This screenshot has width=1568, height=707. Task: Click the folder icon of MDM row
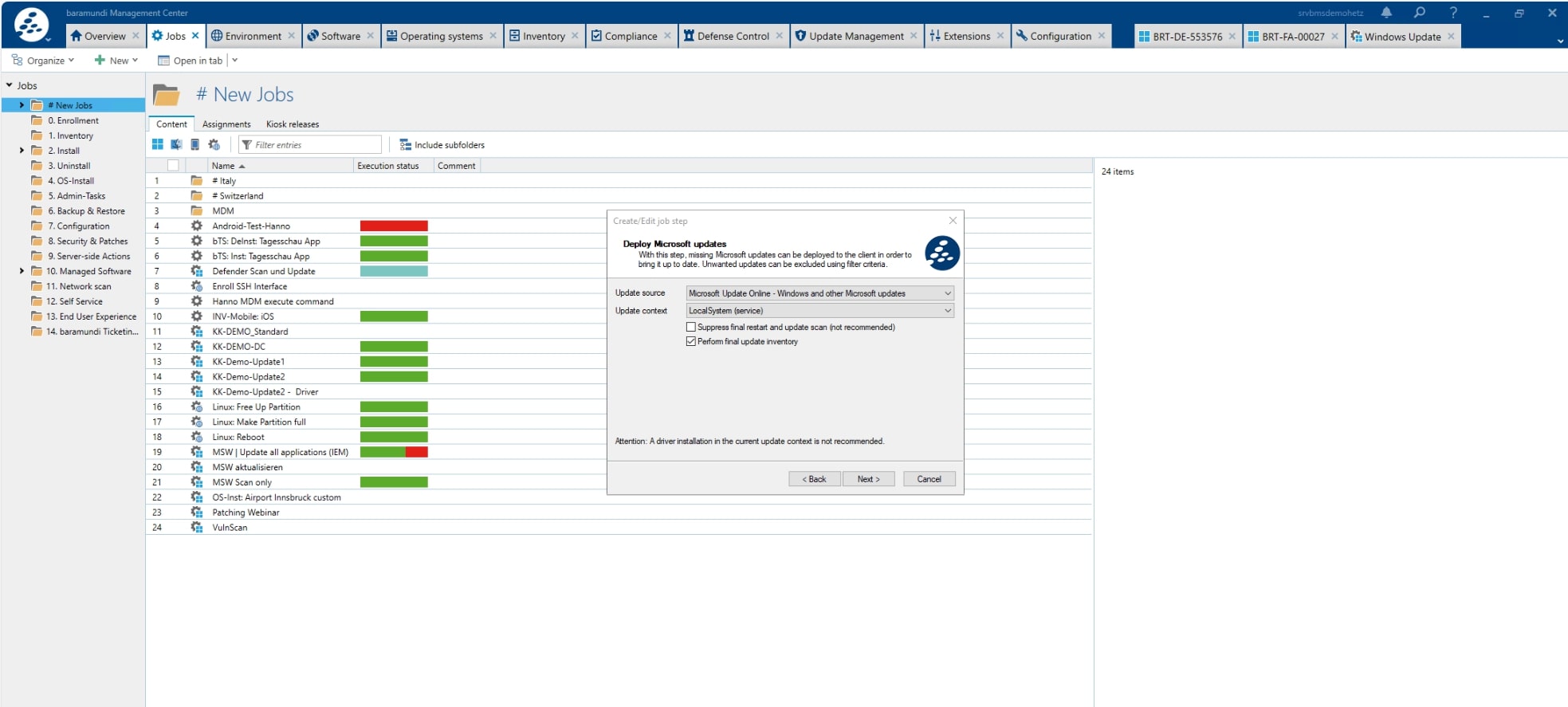click(196, 211)
